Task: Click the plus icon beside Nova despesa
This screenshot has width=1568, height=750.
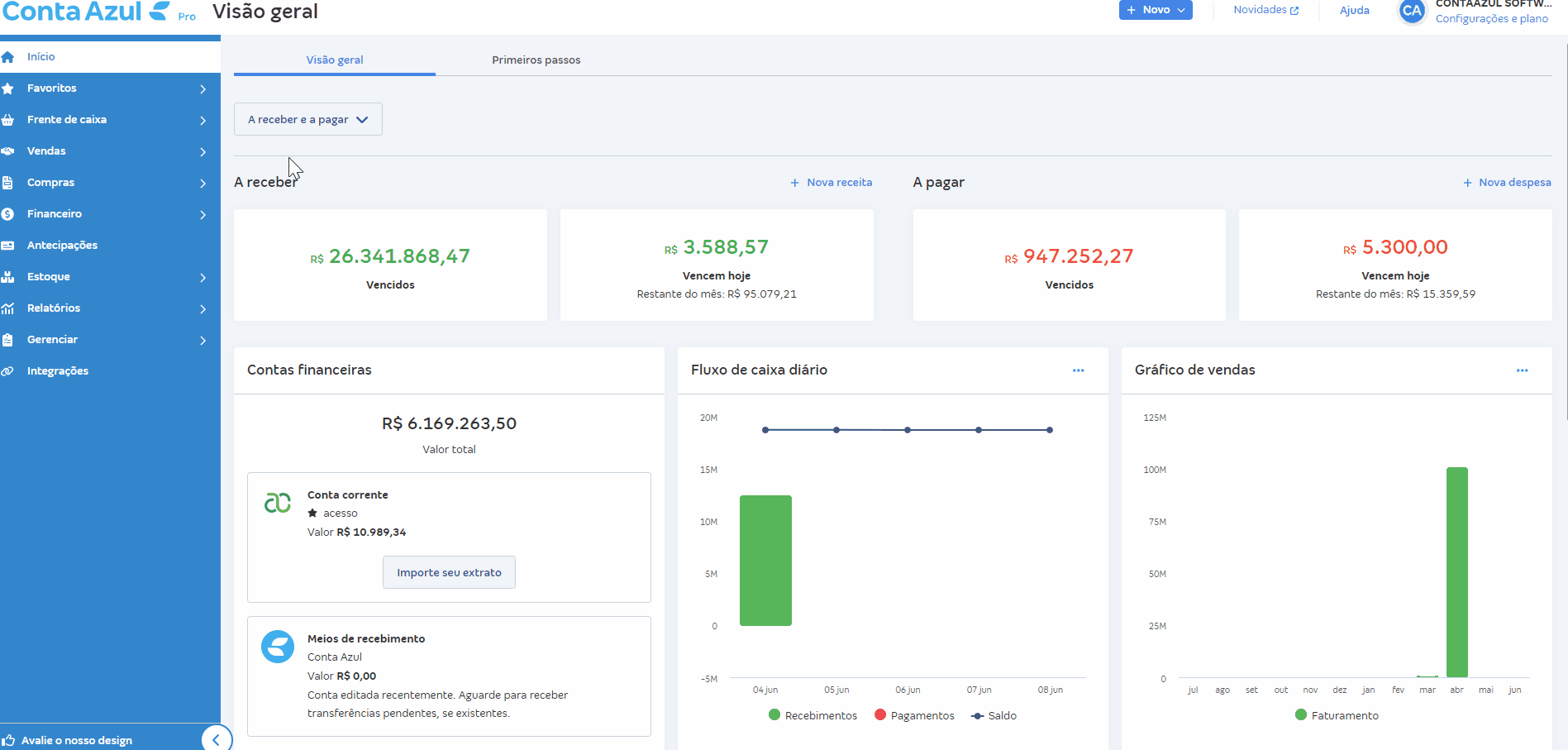Action: [x=1467, y=183]
